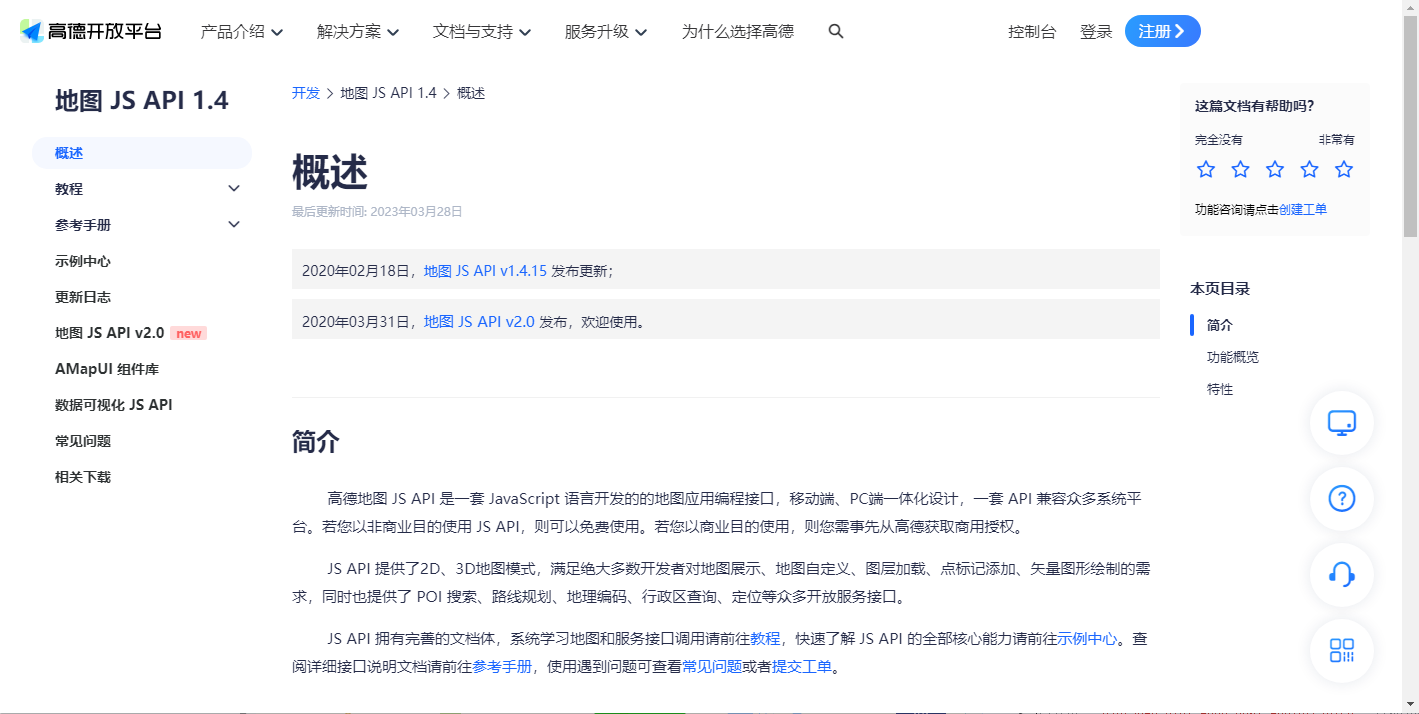The height and width of the screenshot is (714, 1419).
Task: Open the 地图 JS API v1.4.15 link
Action: pyautogui.click(x=485, y=270)
